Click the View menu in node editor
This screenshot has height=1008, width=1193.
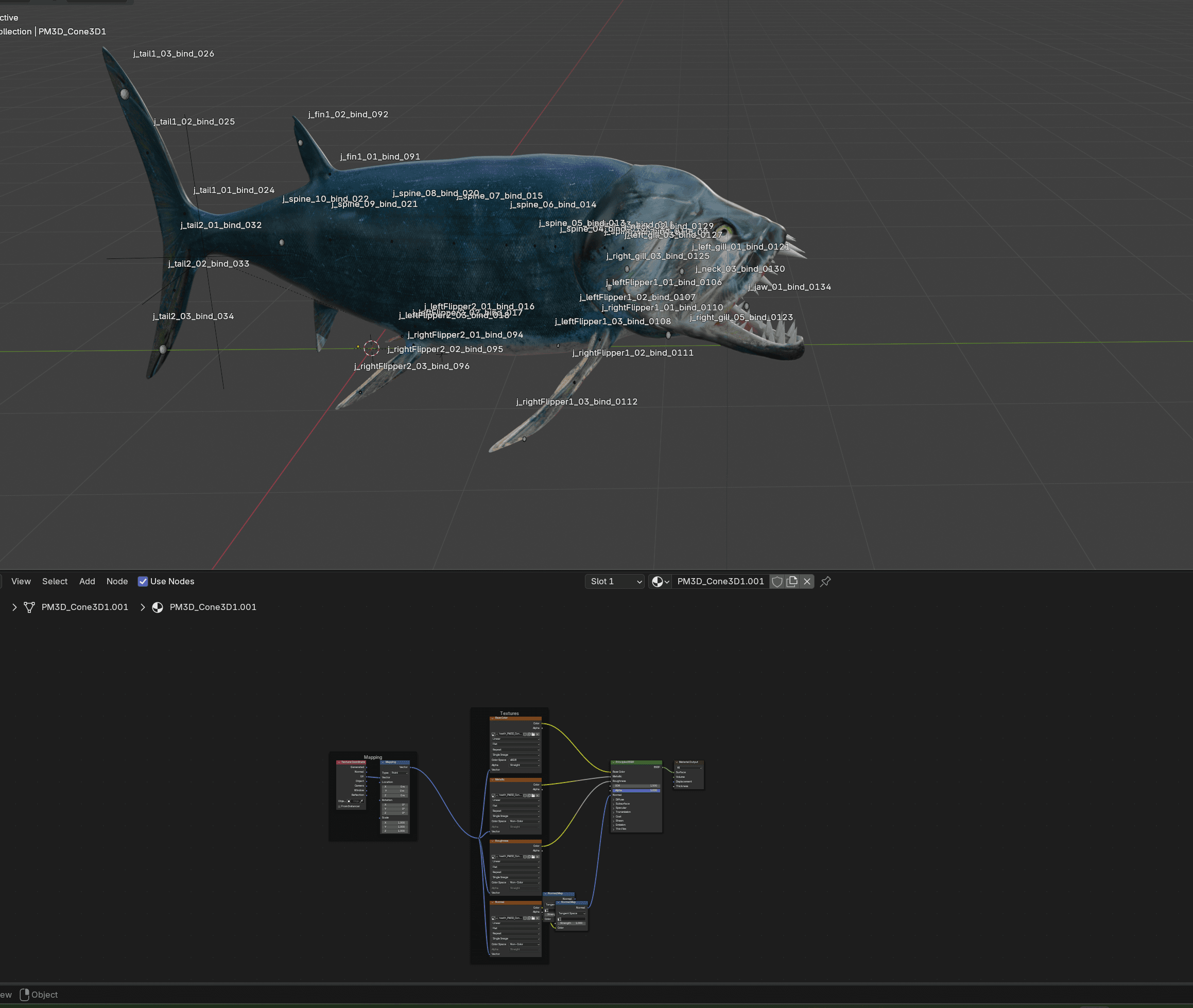point(21,581)
